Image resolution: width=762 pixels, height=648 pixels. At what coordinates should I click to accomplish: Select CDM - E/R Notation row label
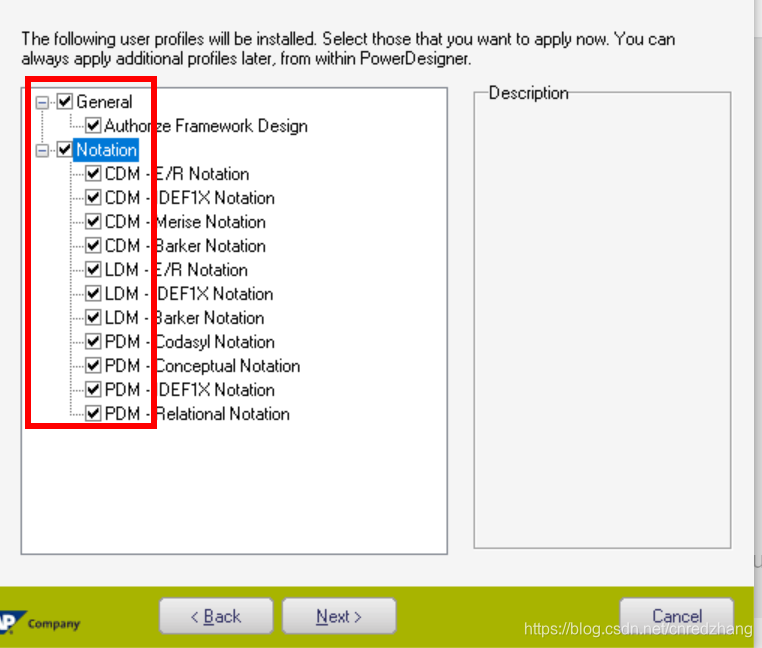[177, 174]
